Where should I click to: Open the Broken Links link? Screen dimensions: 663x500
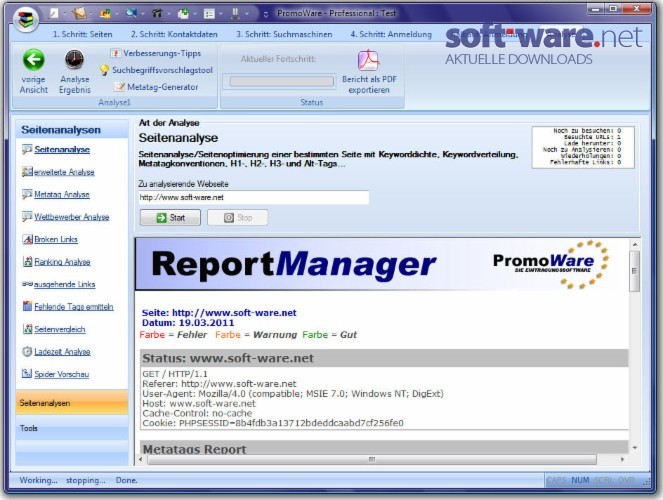point(56,239)
